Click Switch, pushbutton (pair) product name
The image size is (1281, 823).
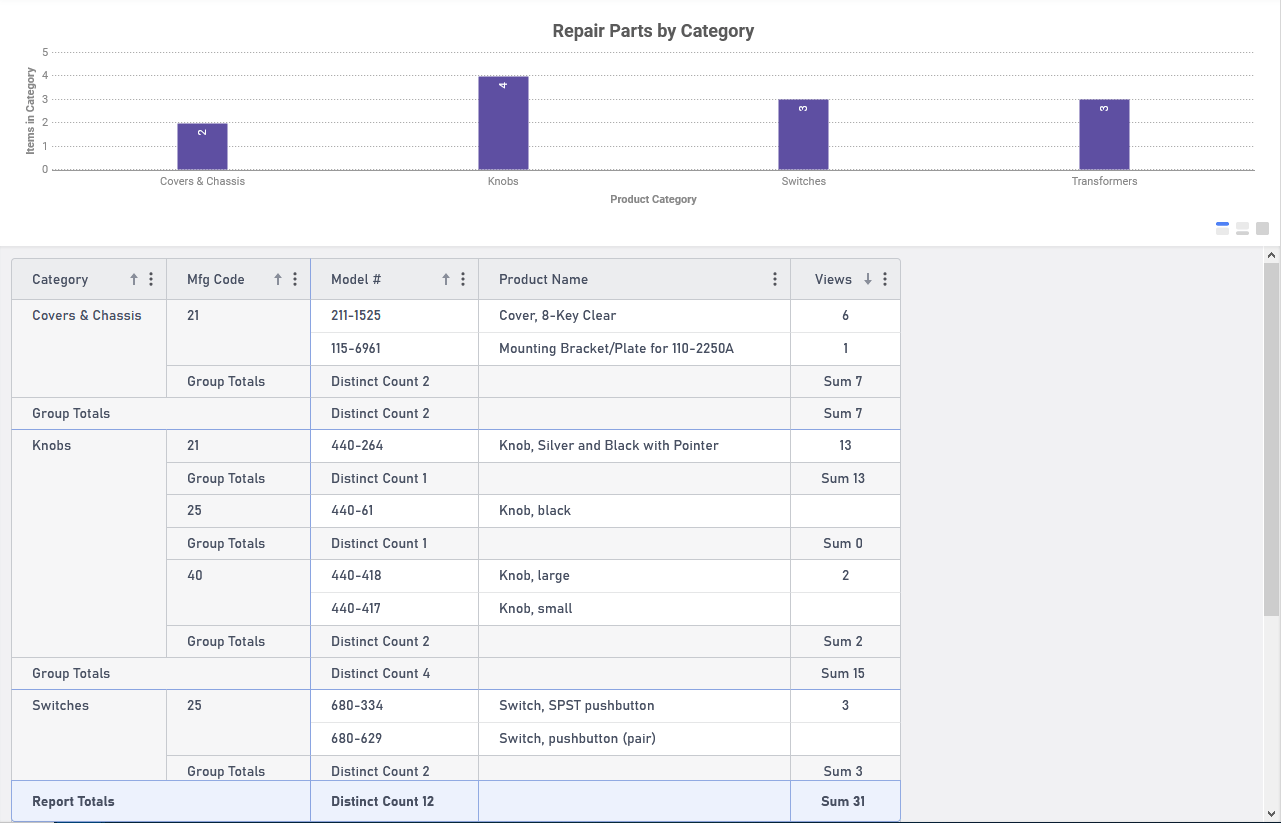click(577, 738)
